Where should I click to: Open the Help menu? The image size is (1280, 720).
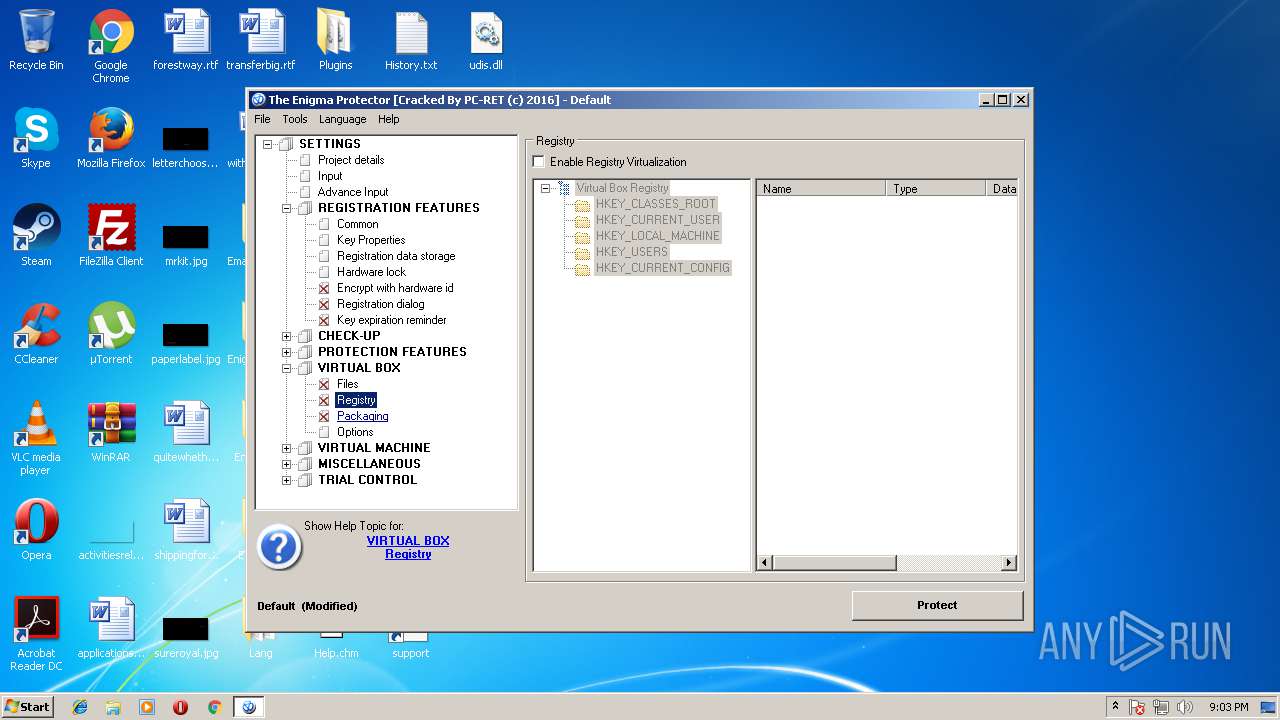coord(389,119)
